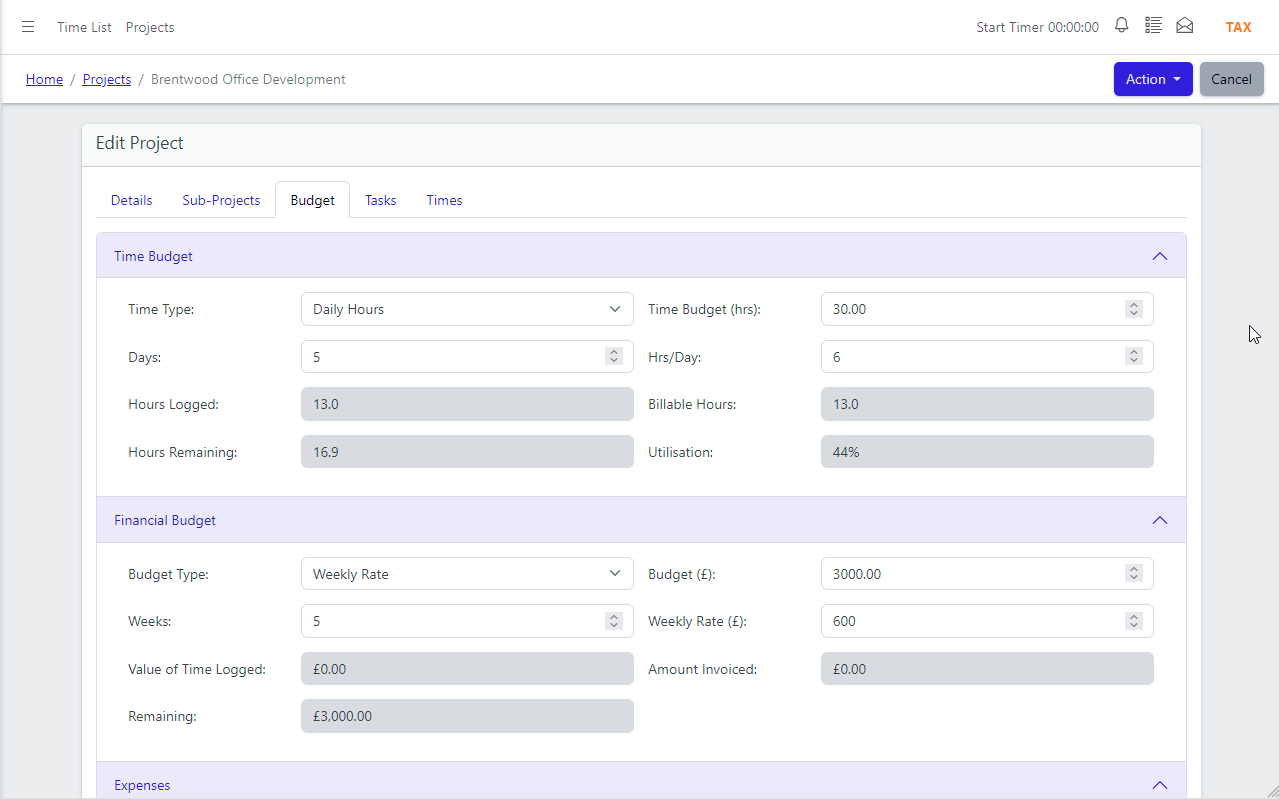
Task: Adjust the Weekly Rate spinner arrows
Action: pos(1134,621)
